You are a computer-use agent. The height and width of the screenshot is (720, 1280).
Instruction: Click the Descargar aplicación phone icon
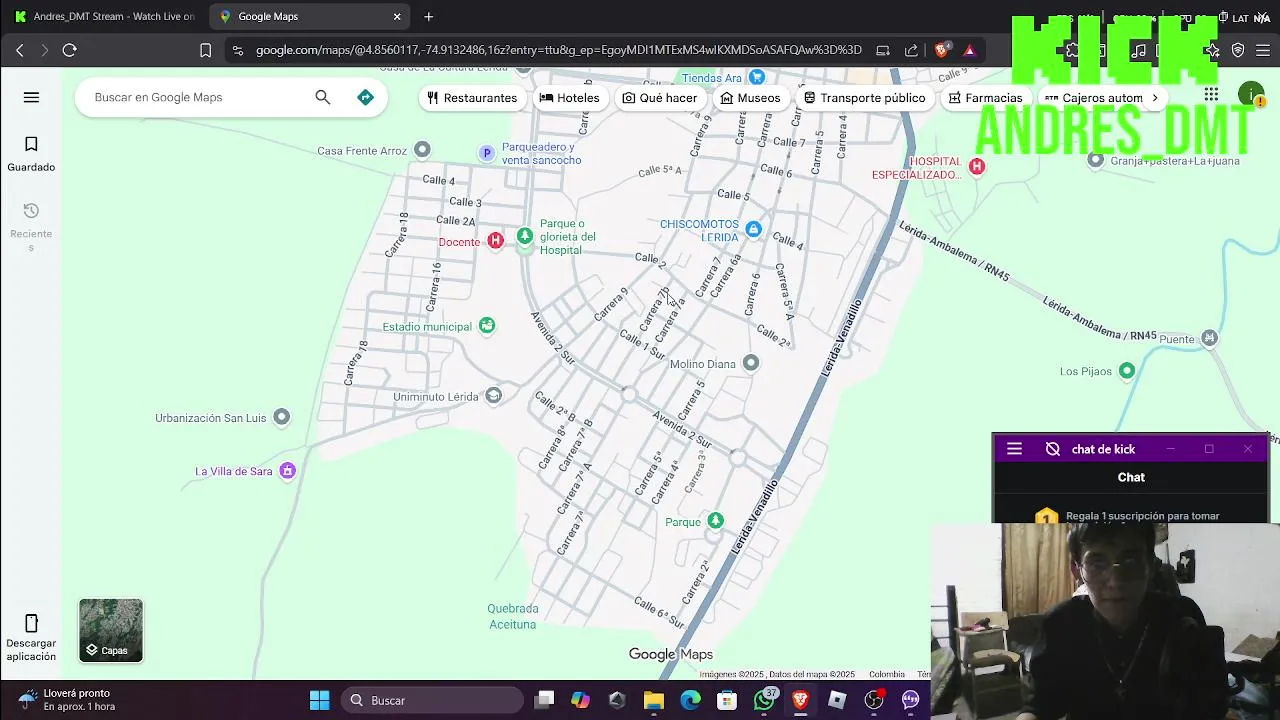[31, 623]
